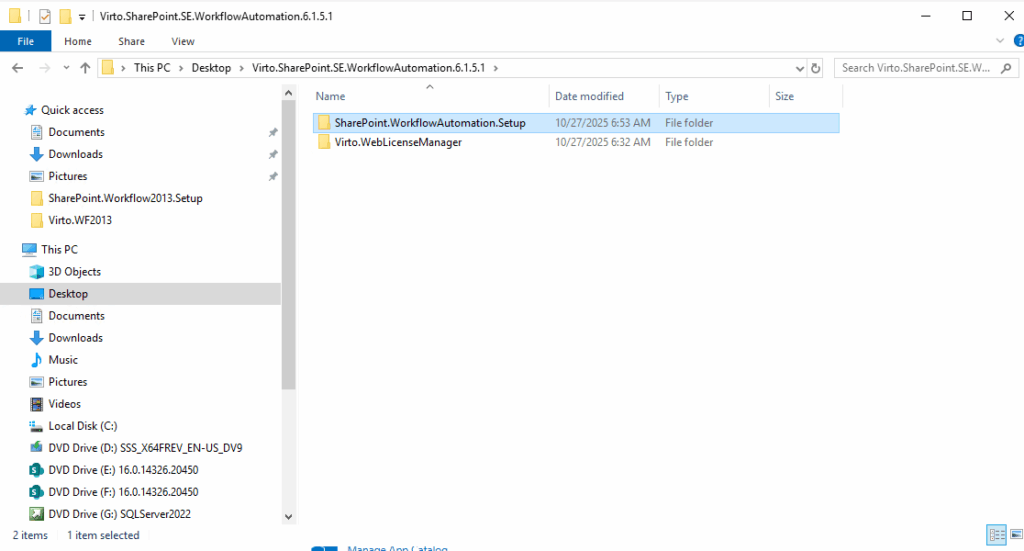Open DVD Drive (G:) SQLServer2022
This screenshot has width=1024, height=551.
tap(120, 514)
